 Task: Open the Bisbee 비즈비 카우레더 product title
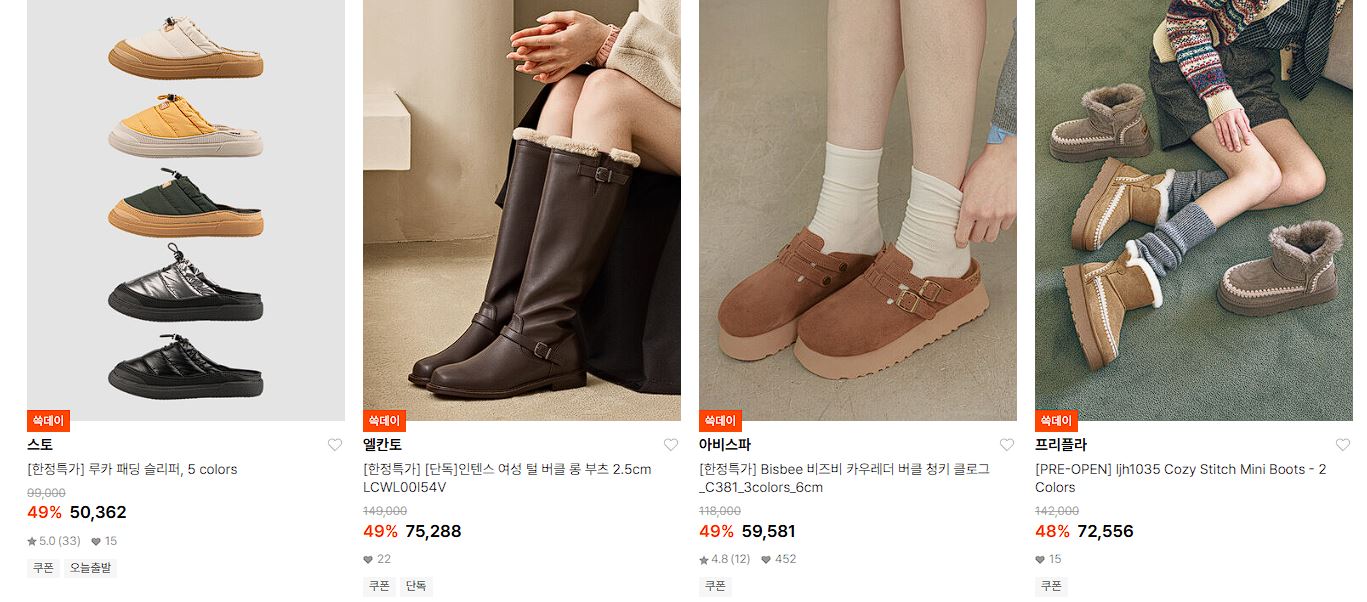[844, 479]
